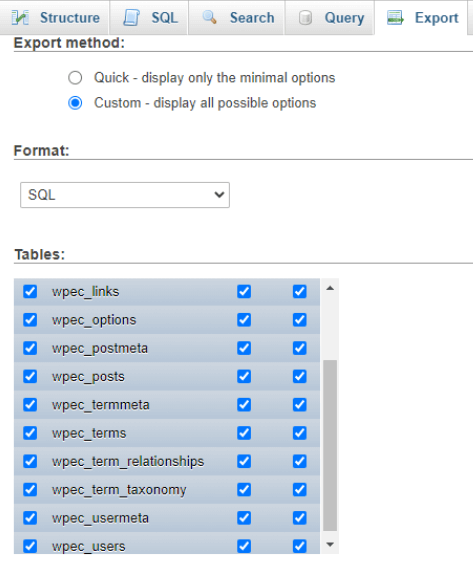Open the SQL format dropdown

point(125,195)
